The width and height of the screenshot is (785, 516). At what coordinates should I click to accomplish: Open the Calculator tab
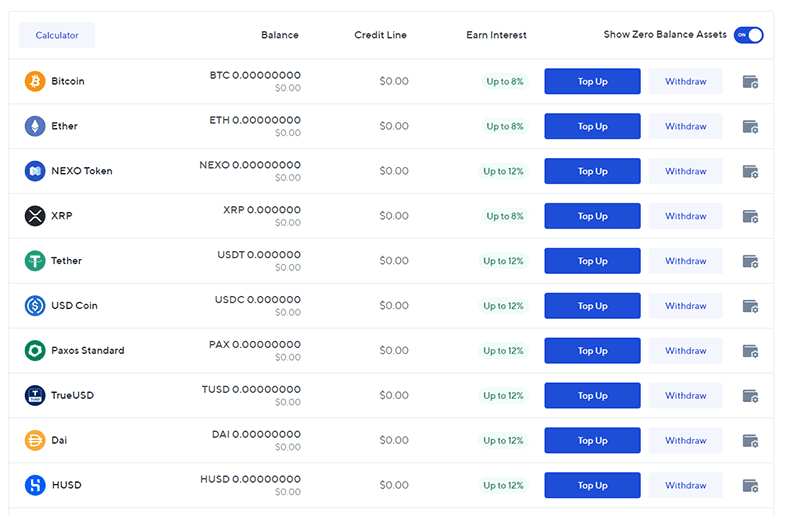pyautogui.click(x=57, y=35)
